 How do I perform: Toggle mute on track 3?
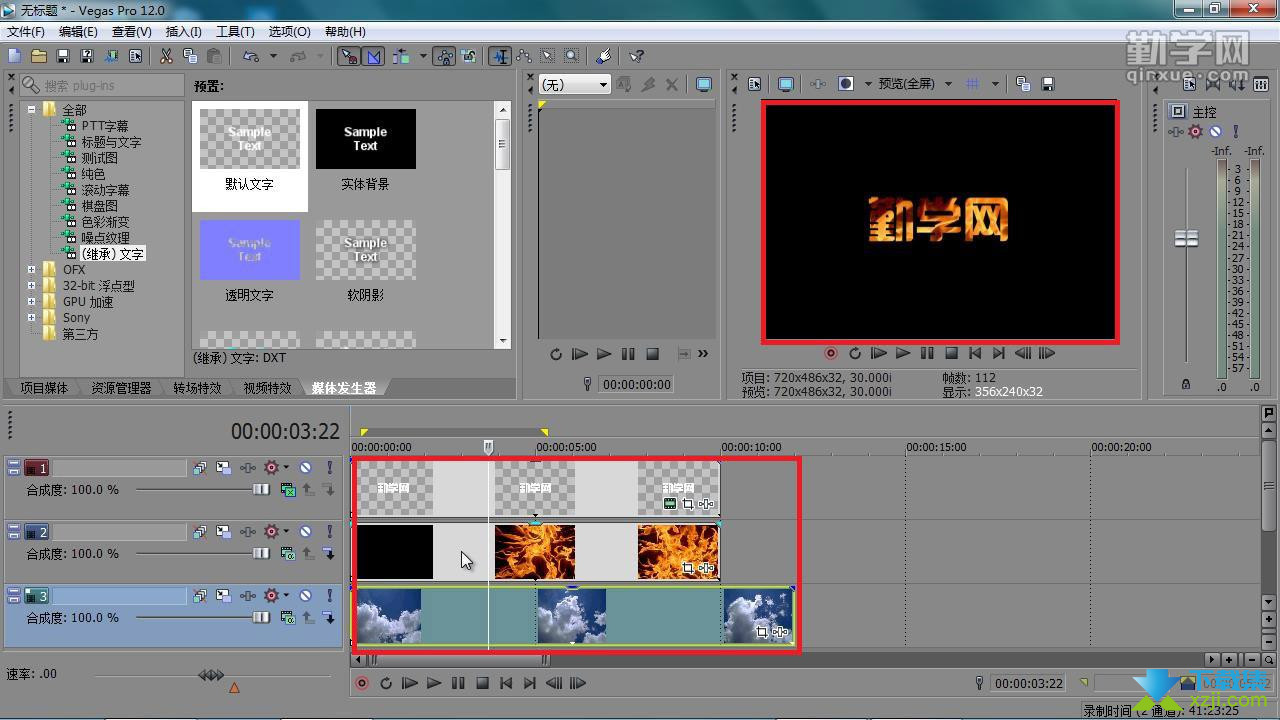click(306, 596)
